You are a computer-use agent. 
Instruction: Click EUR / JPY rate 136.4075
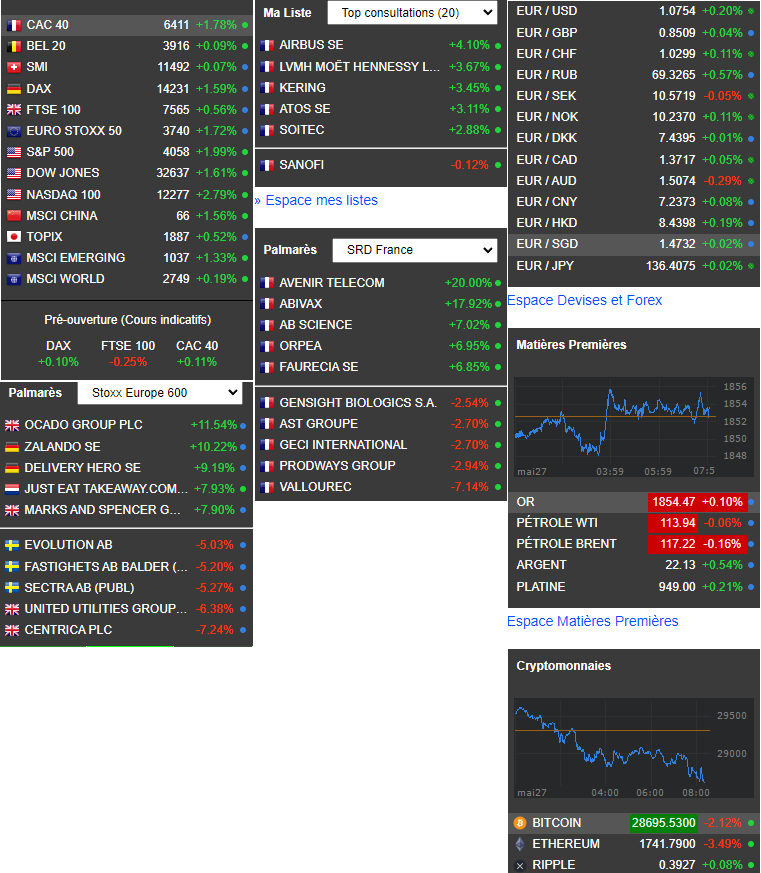point(671,266)
